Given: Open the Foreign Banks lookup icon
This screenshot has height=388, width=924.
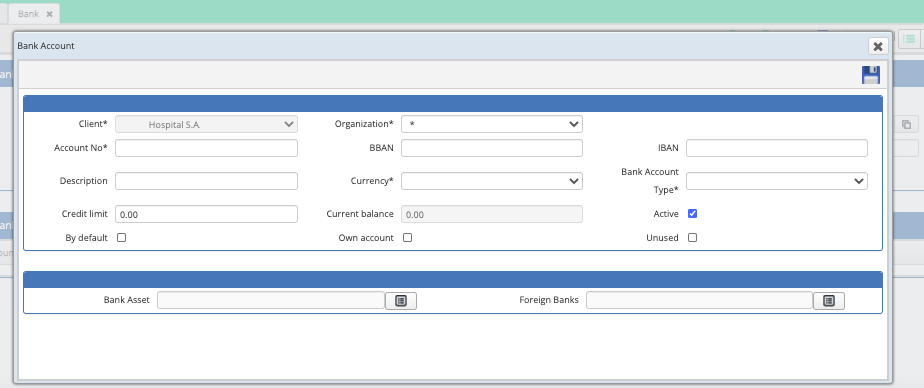Looking at the screenshot, I should pyautogui.click(x=829, y=301).
